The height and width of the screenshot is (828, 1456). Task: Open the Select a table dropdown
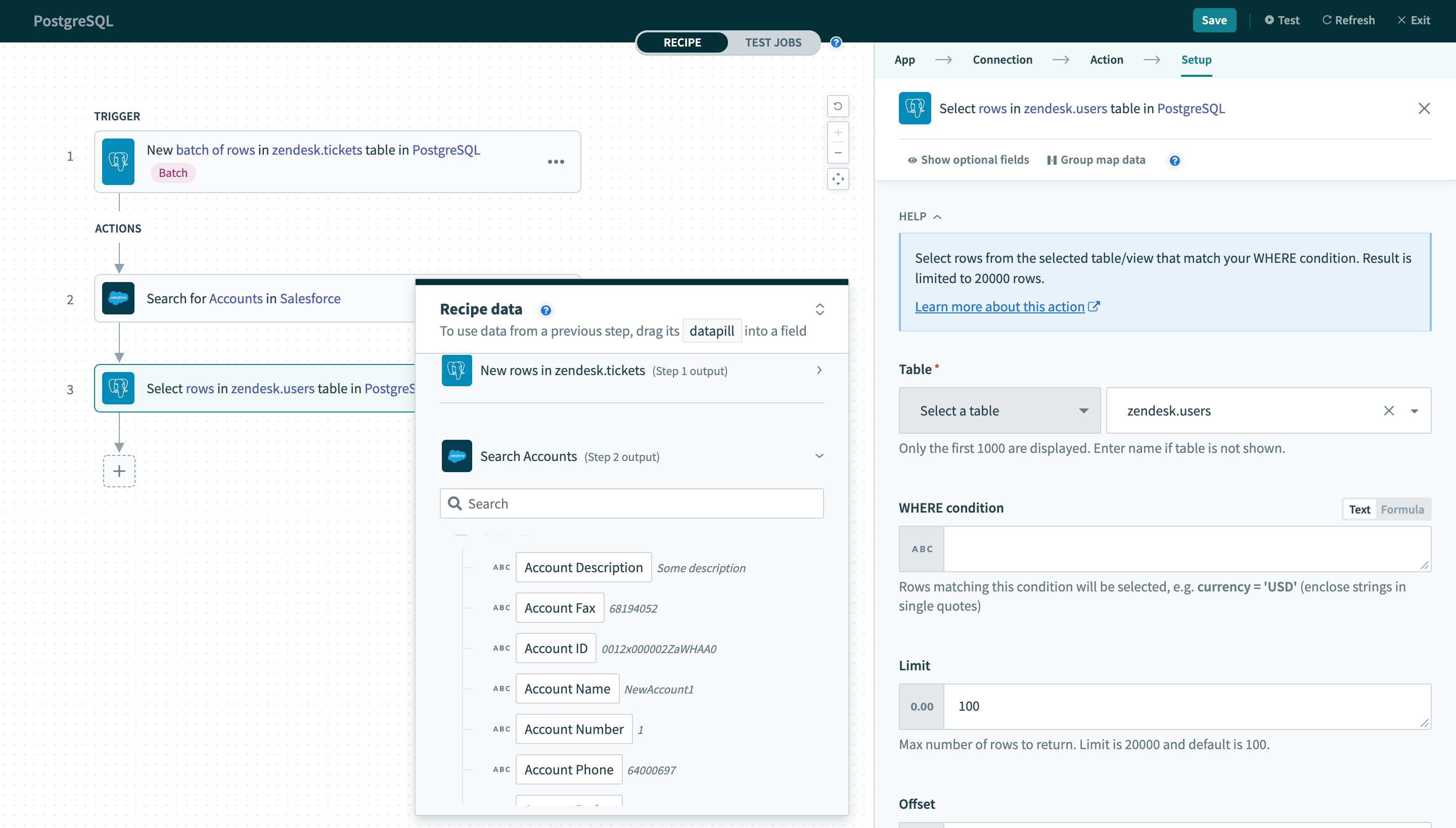coord(999,410)
